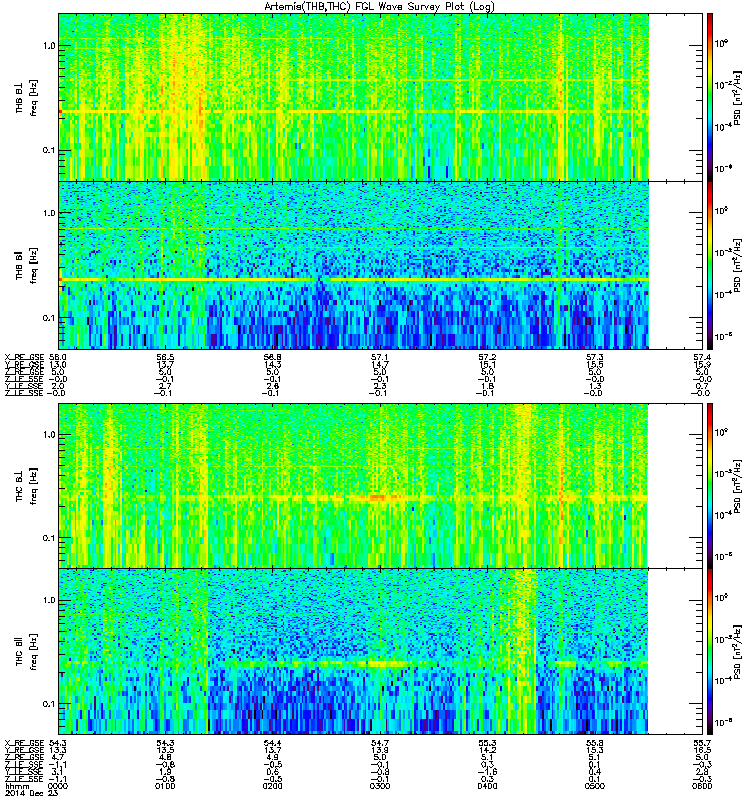Image resolution: width=750 pixels, height=800 pixels.
Task: Click the X_RE_GSE row label under THB panels
Action: [x=24, y=358]
